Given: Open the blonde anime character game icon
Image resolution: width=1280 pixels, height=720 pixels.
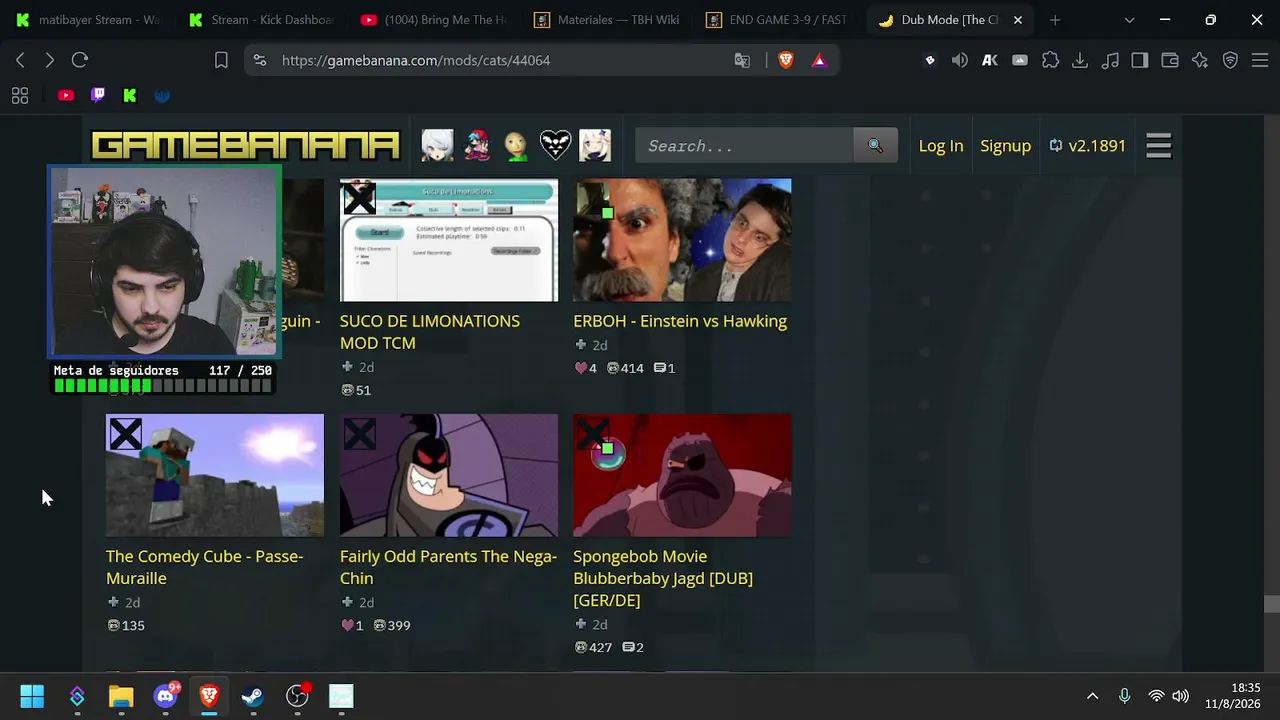Looking at the screenshot, I should [x=595, y=146].
